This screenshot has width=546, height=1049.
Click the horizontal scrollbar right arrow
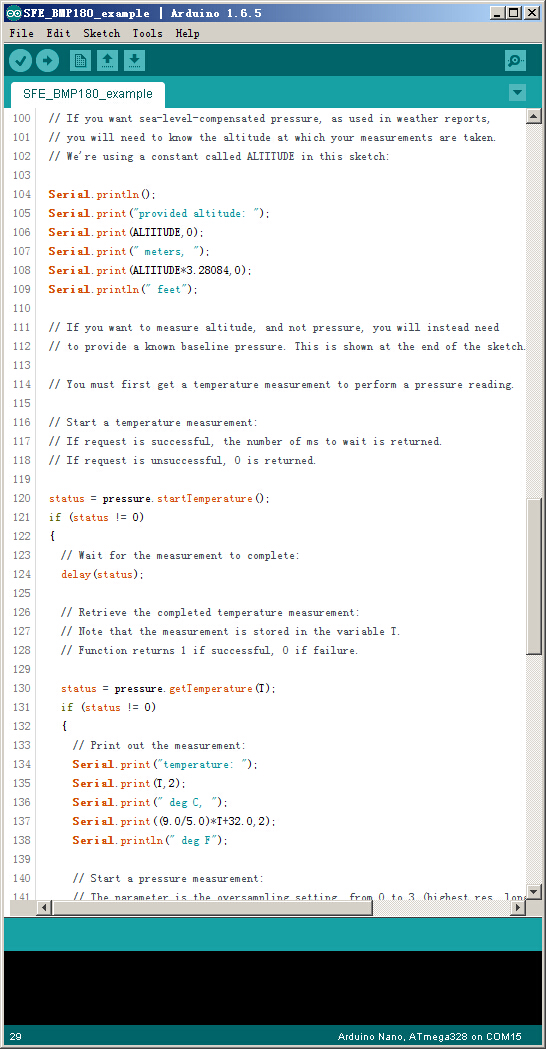517,908
